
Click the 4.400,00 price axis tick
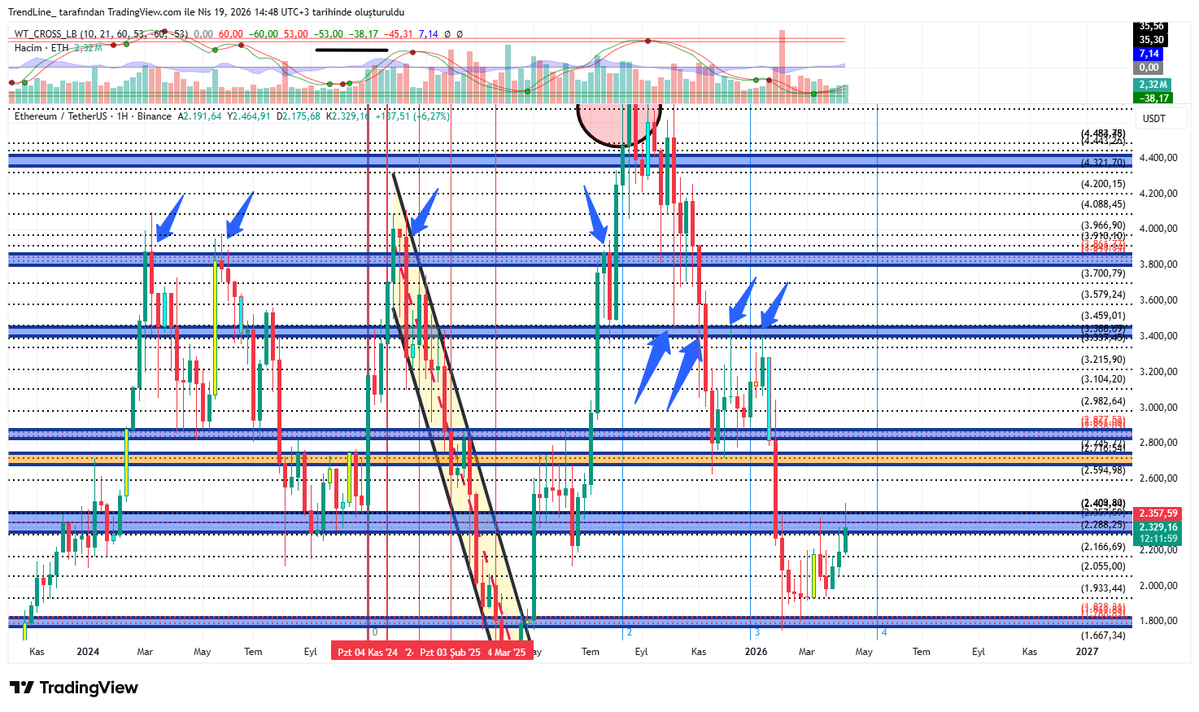click(1158, 158)
